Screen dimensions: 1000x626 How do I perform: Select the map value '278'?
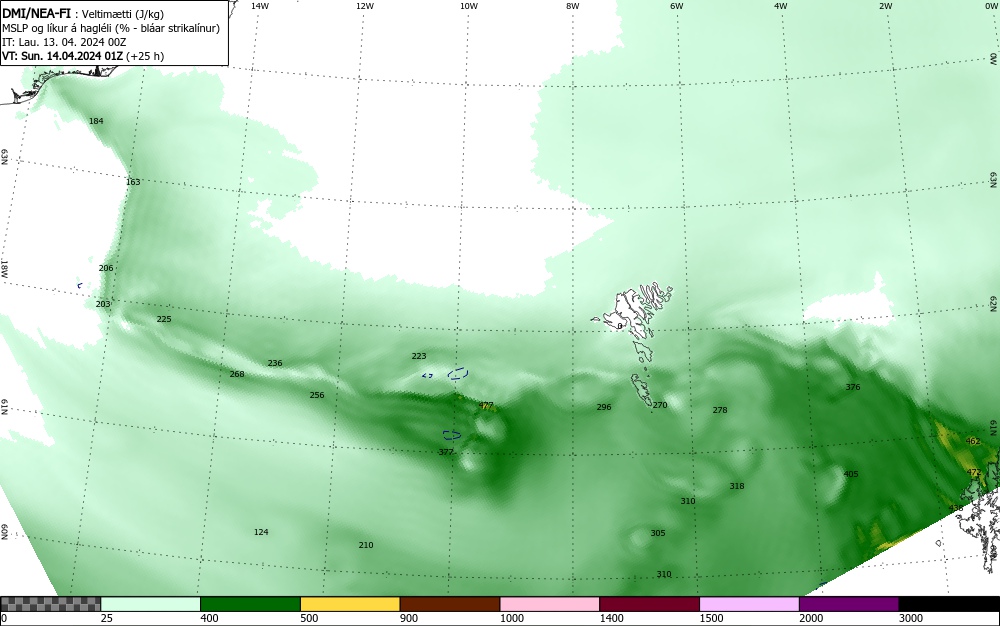720,411
